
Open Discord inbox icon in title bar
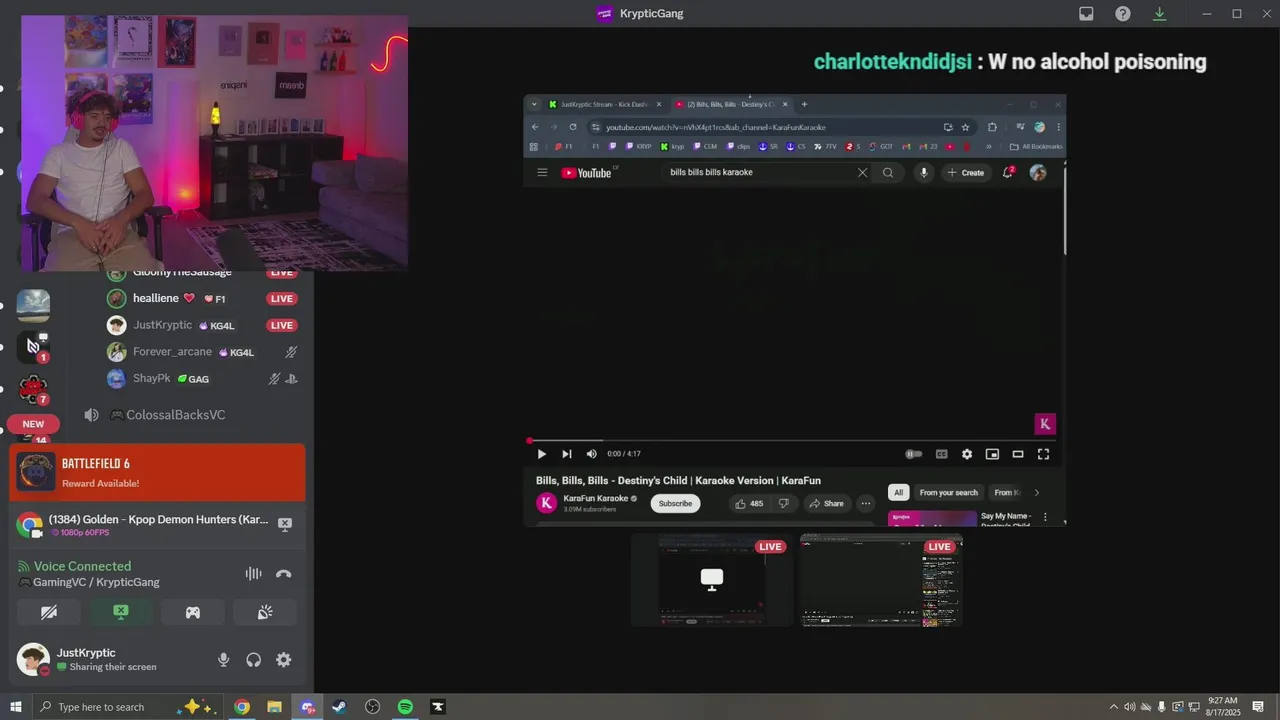tap(1086, 13)
